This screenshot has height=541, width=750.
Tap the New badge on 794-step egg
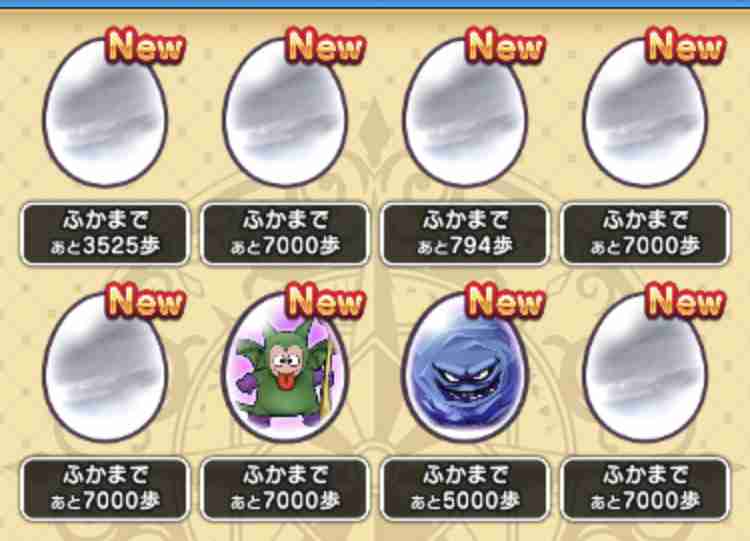pyautogui.click(x=506, y=45)
